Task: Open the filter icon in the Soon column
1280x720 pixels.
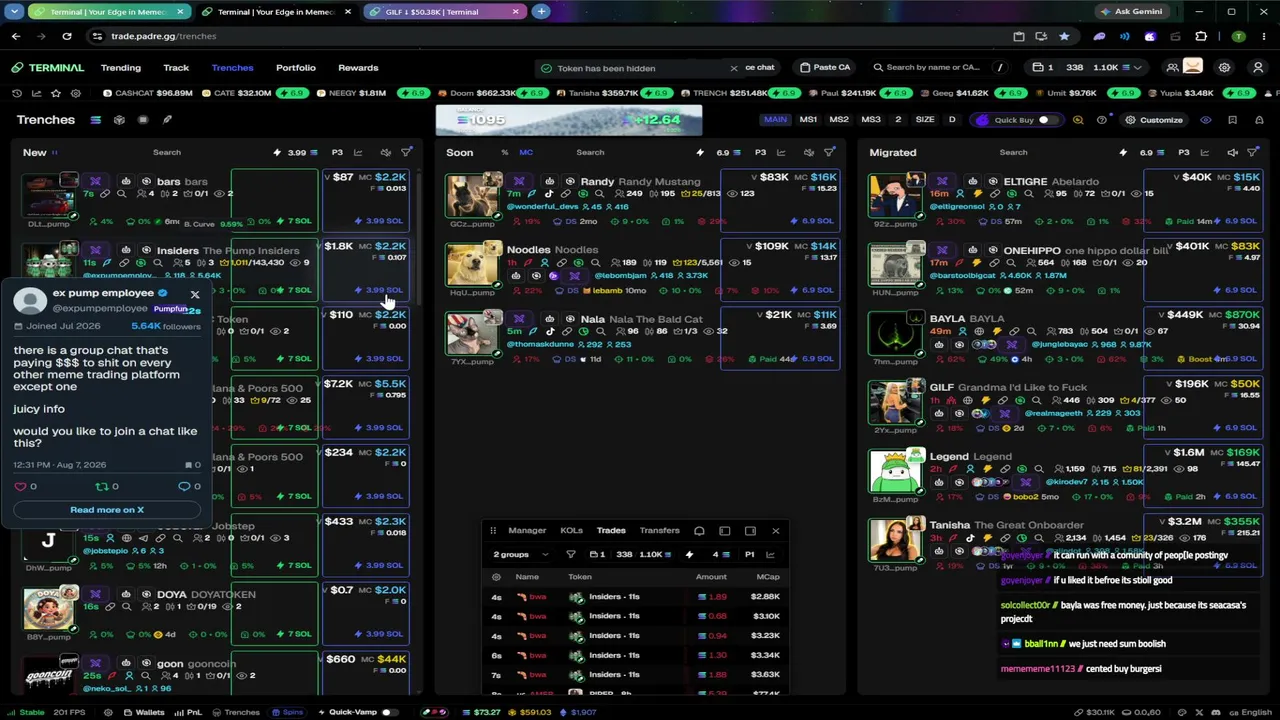Action: tap(829, 153)
